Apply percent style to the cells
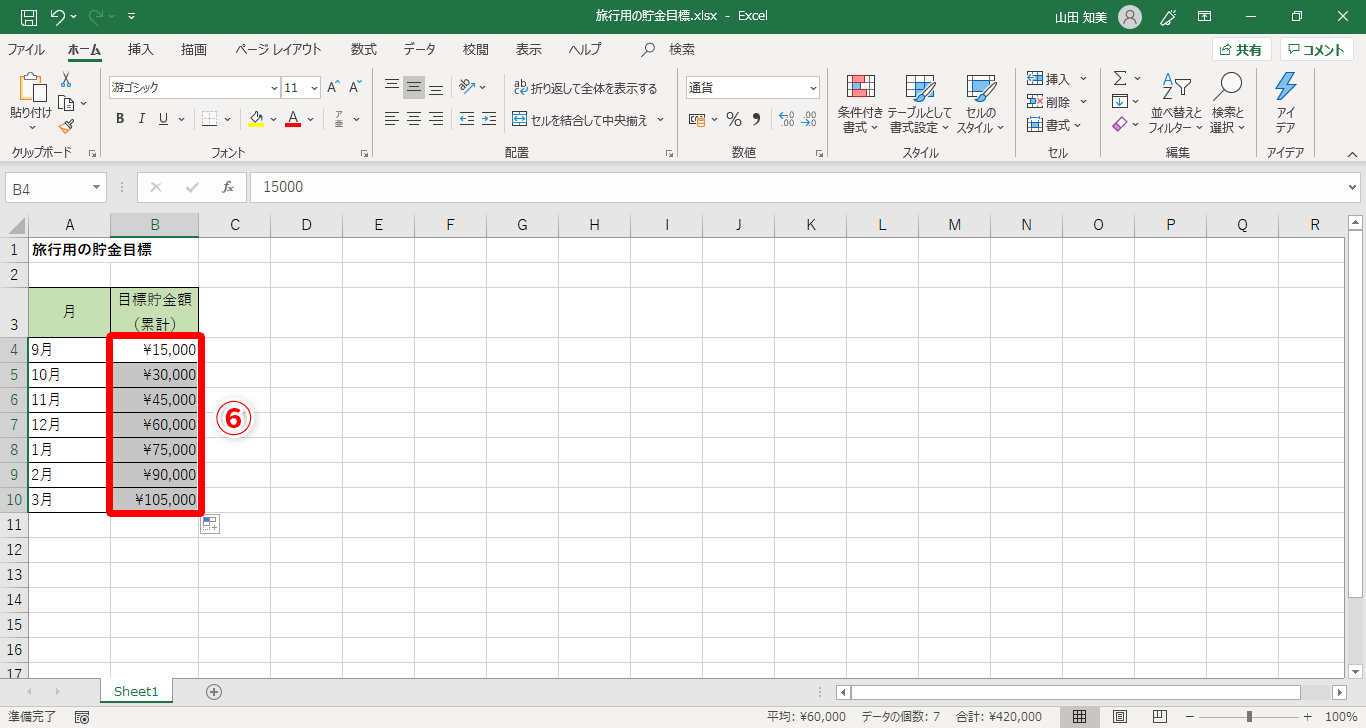This screenshot has height=728, width=1366. tap(734, 119)
